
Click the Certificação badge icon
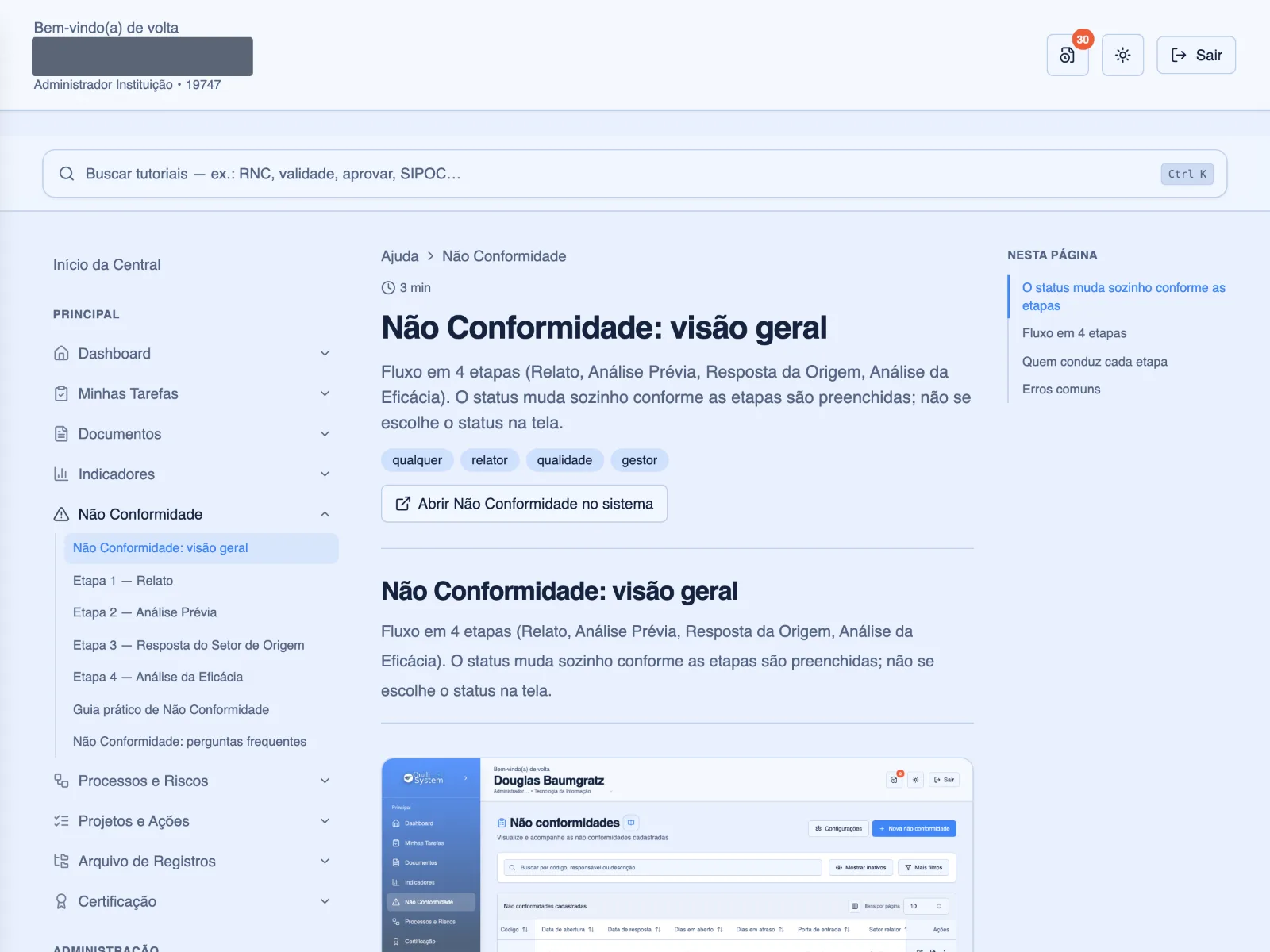[61, 901]
